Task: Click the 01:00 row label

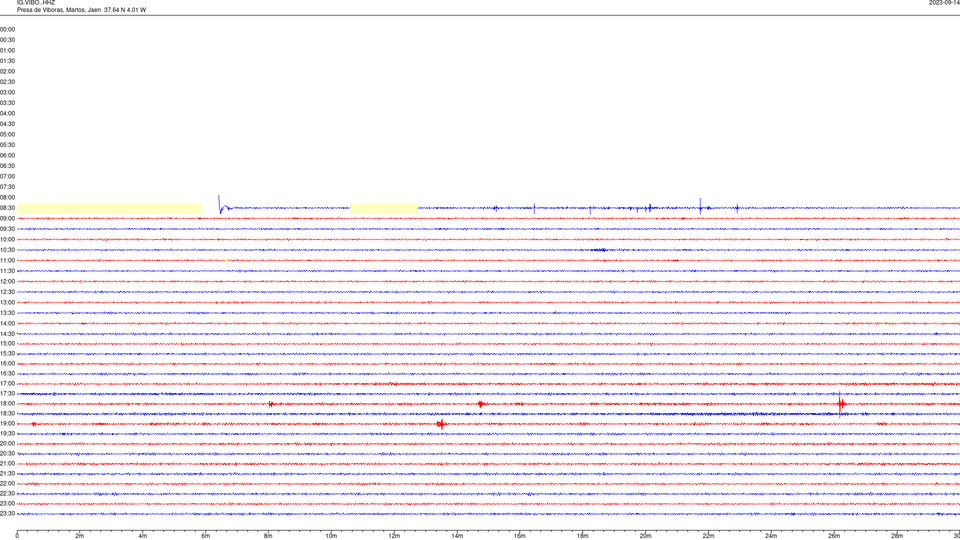Action: (x=7, y=51)
